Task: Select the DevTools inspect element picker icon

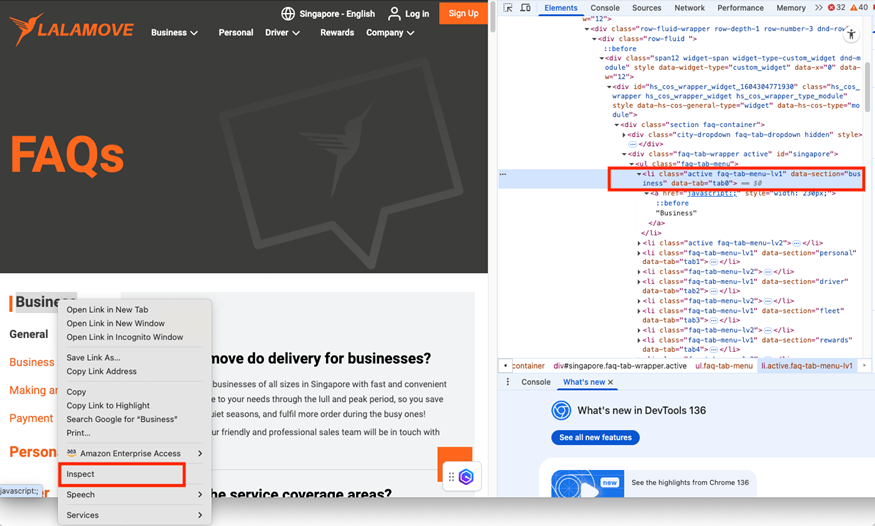Action: click(508, 8)
